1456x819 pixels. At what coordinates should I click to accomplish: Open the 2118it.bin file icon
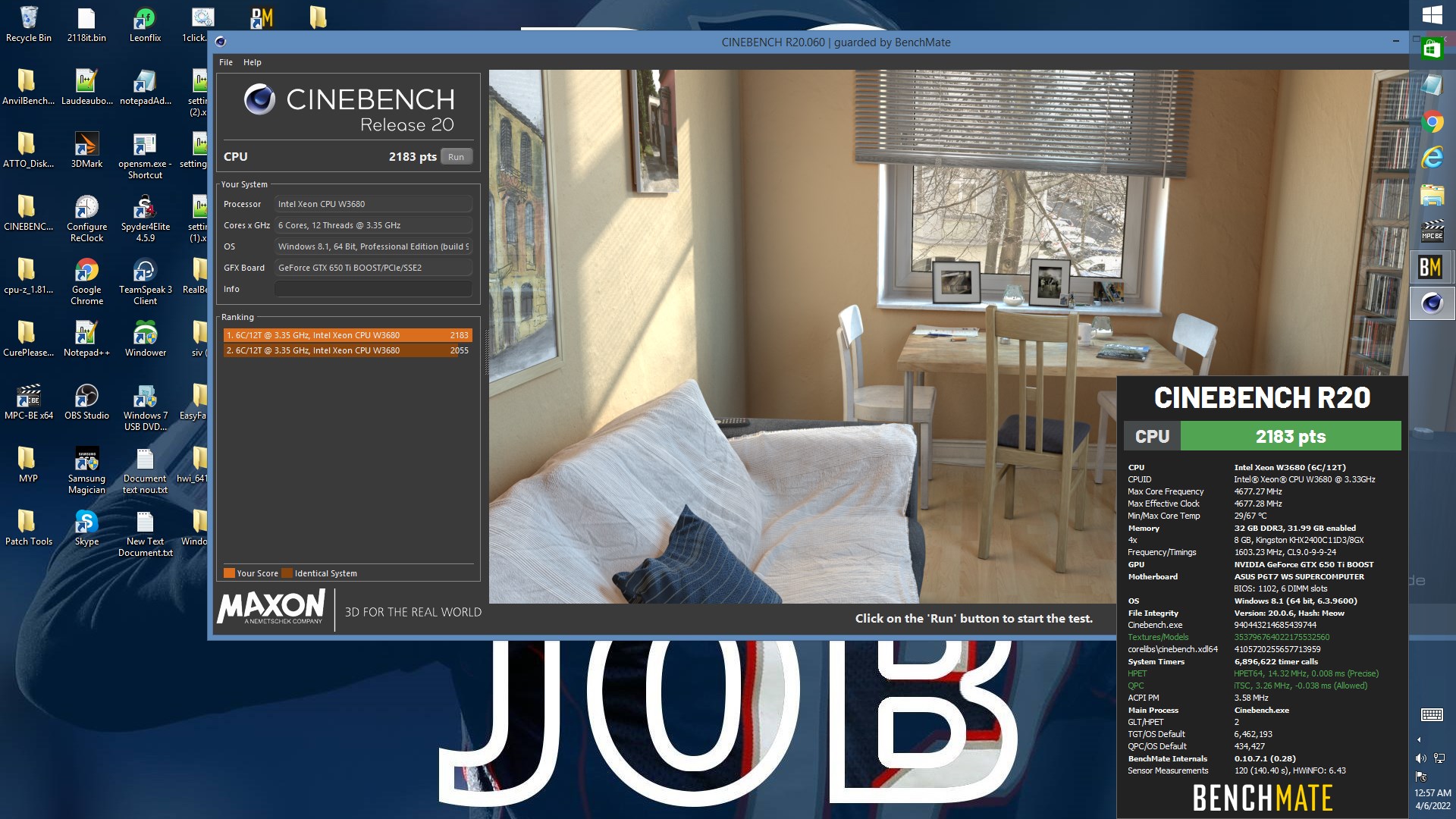[x=86, y=24]
